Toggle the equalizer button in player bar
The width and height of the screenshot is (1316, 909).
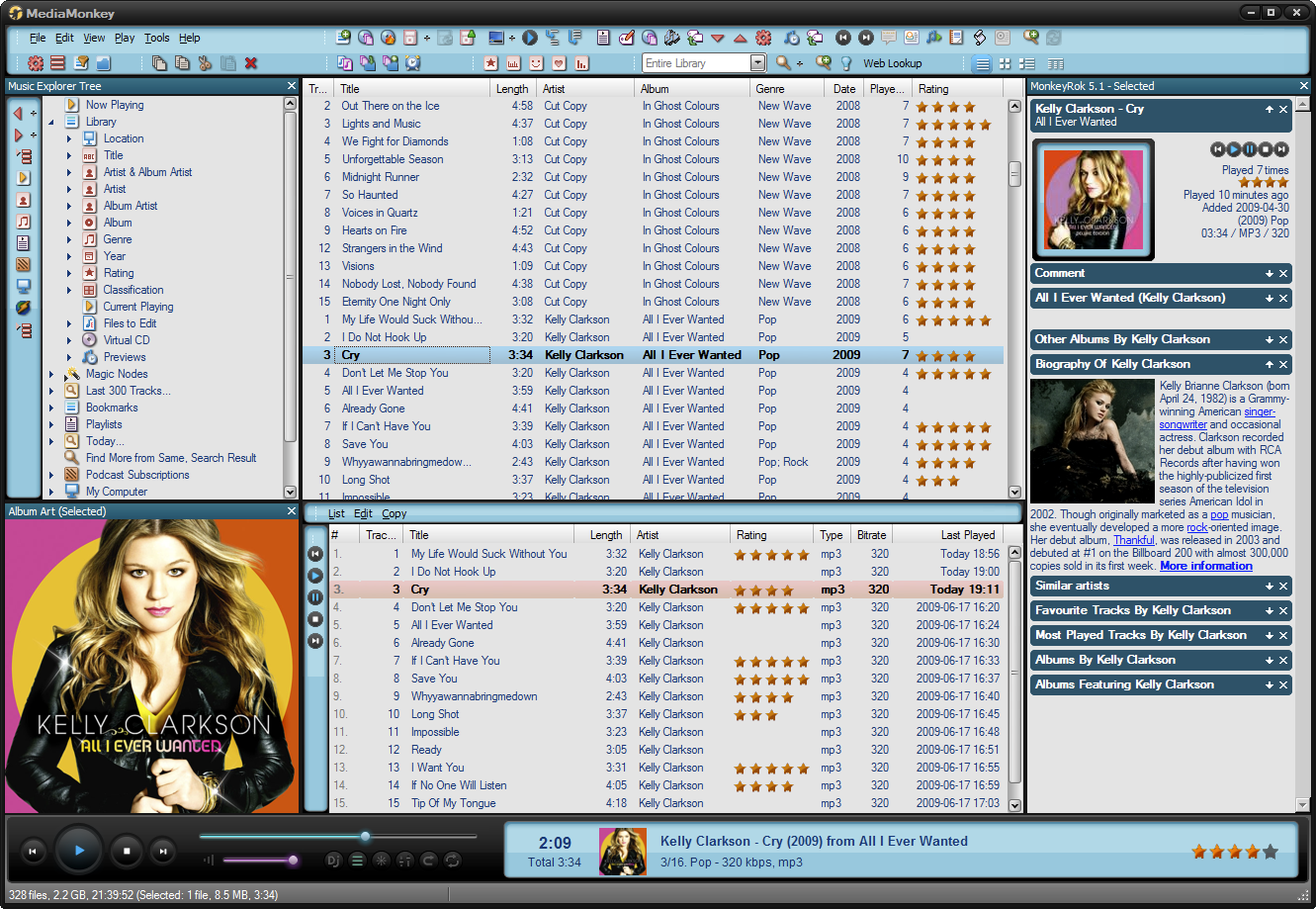pyautogui.click(x=405, y=861)
